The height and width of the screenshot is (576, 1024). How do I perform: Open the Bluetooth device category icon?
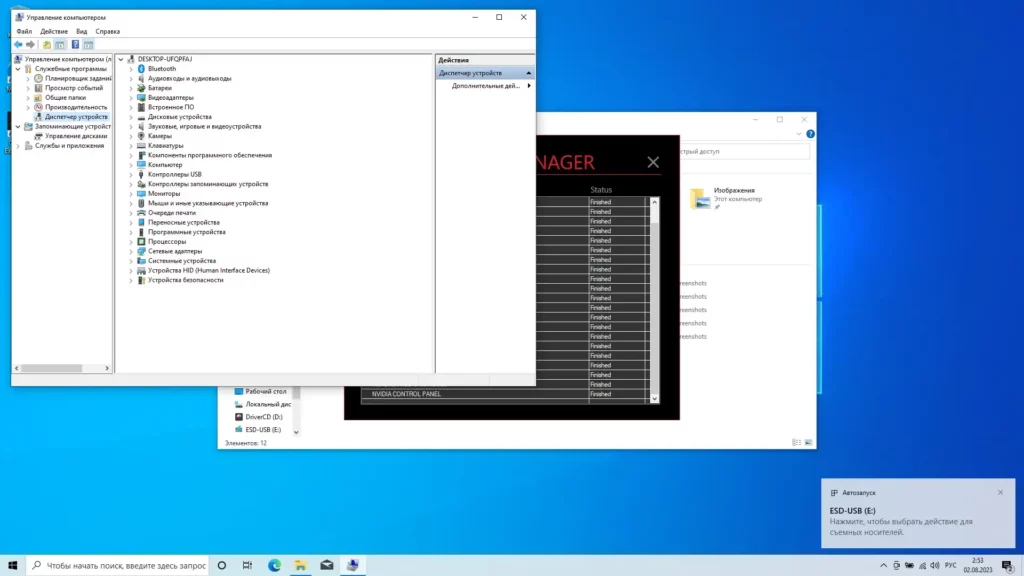point(141,69)
